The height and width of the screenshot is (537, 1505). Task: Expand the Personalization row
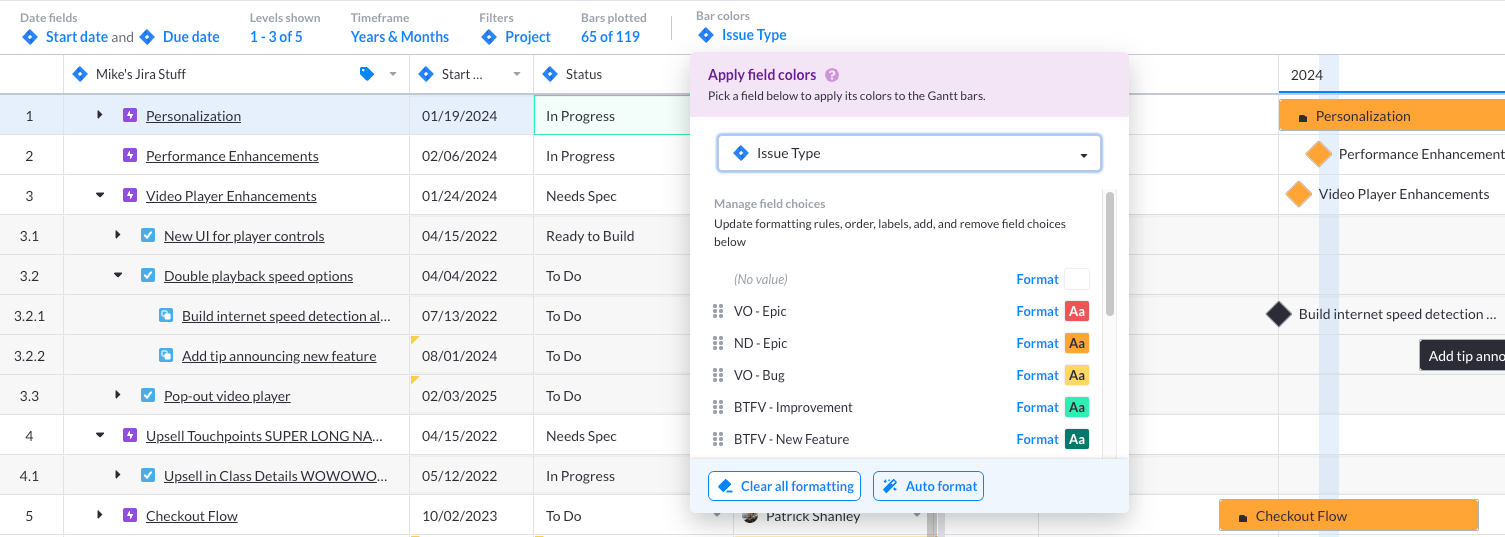(x=100, y=116)
